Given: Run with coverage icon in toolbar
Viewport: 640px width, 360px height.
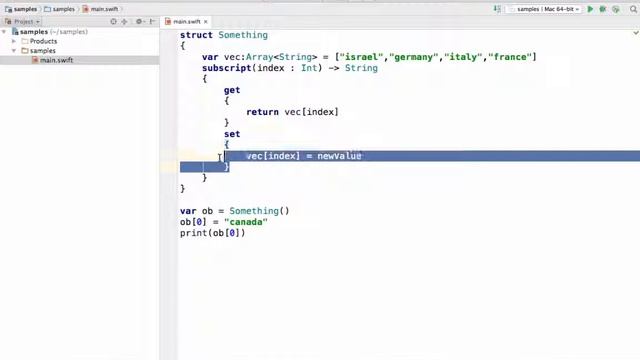Looking at the screenshot, I should coord(616,9).
